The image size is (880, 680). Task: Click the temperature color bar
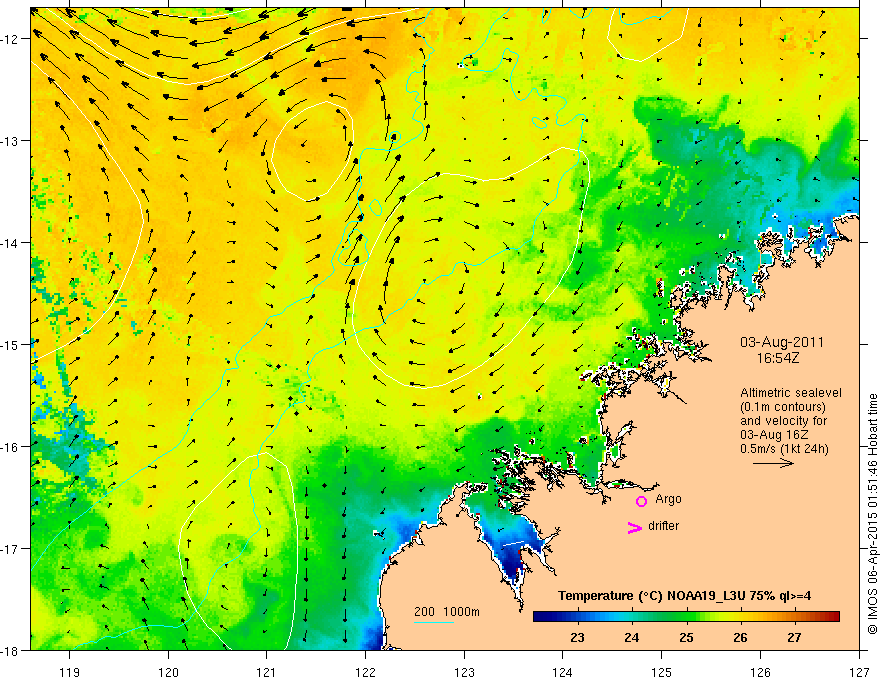click(x=686, y=617)
